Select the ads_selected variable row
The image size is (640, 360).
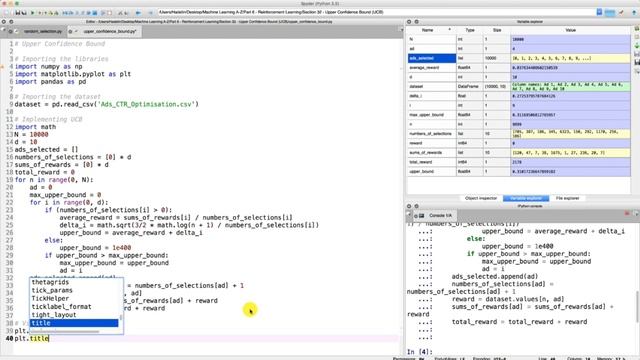click(519, 58)
